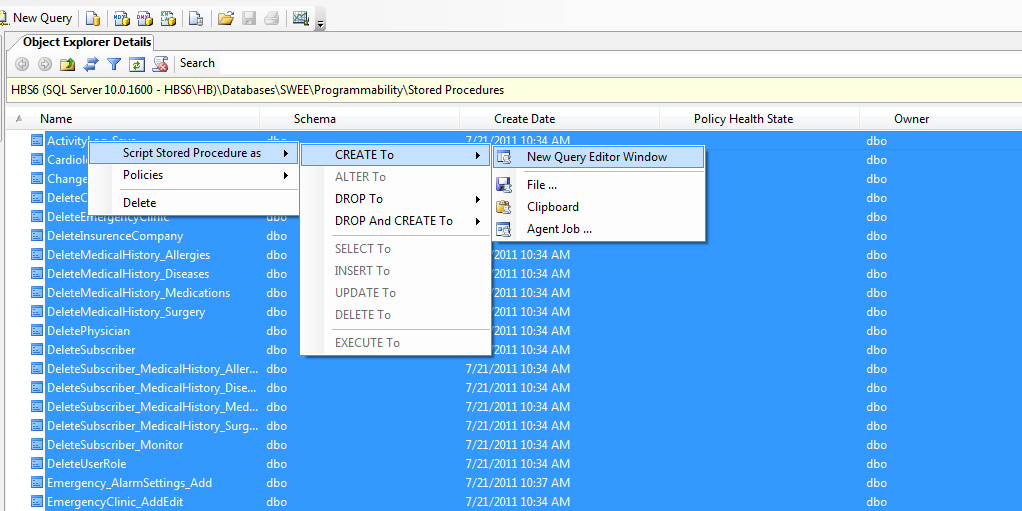Click the DeletePhysician procedure icon
Image resolution: width=1022 pixels, height=511 pixels.
pyautogui.click(x=37, y=331)
